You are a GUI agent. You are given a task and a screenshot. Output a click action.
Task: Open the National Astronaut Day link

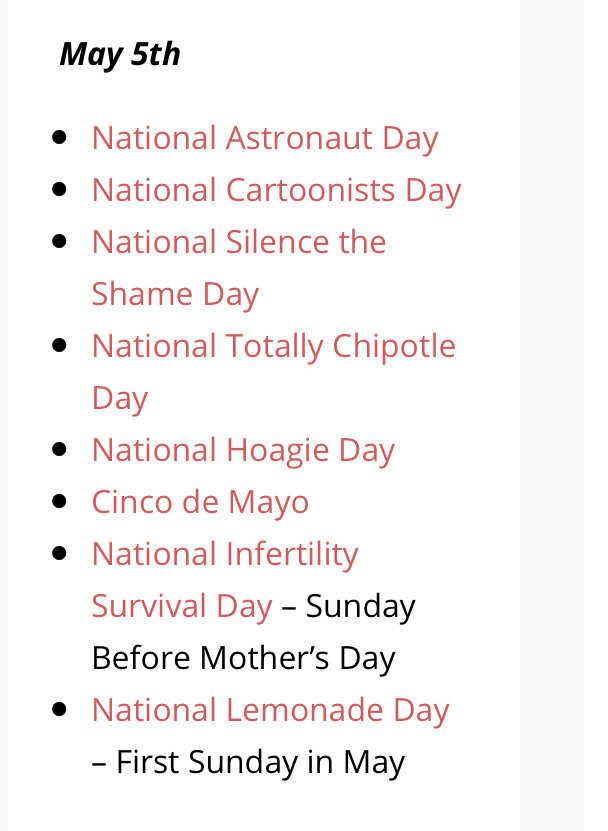coord(265,139)
